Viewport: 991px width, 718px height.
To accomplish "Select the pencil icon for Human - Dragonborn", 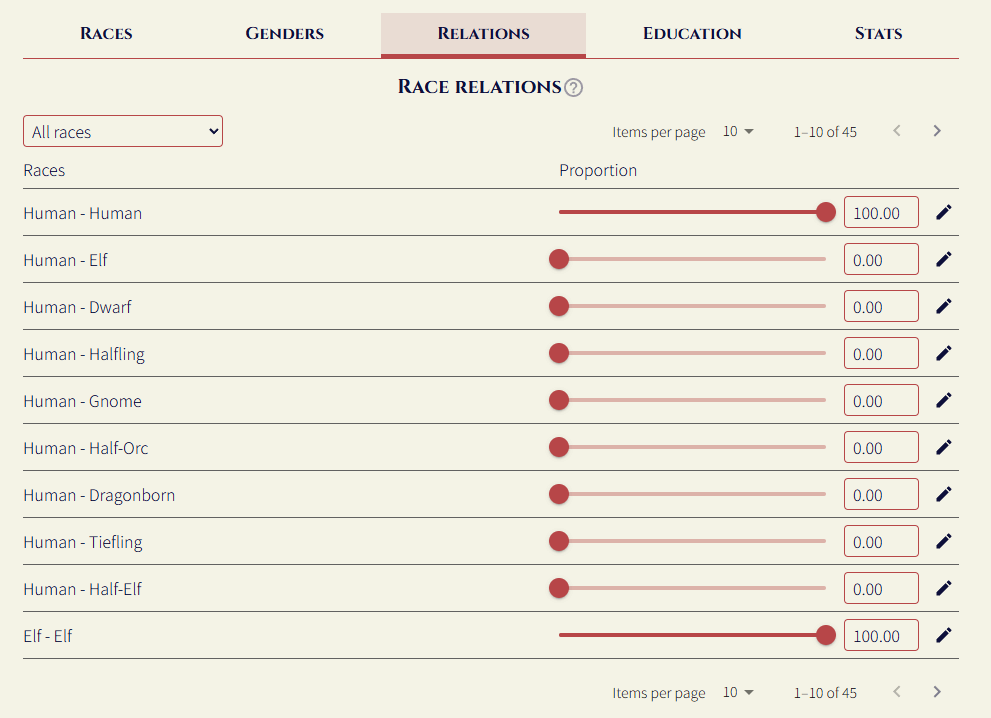I will pos(942,494).
